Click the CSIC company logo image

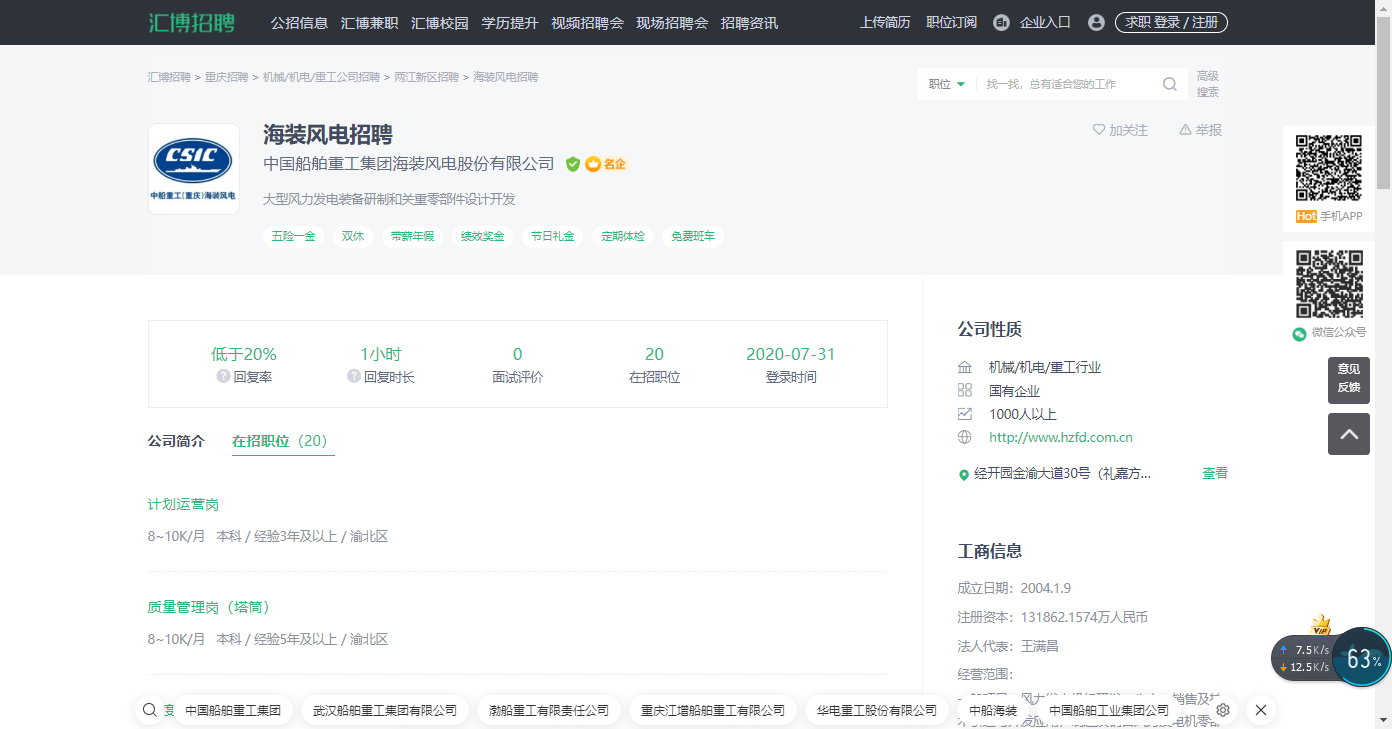point(194,169)
